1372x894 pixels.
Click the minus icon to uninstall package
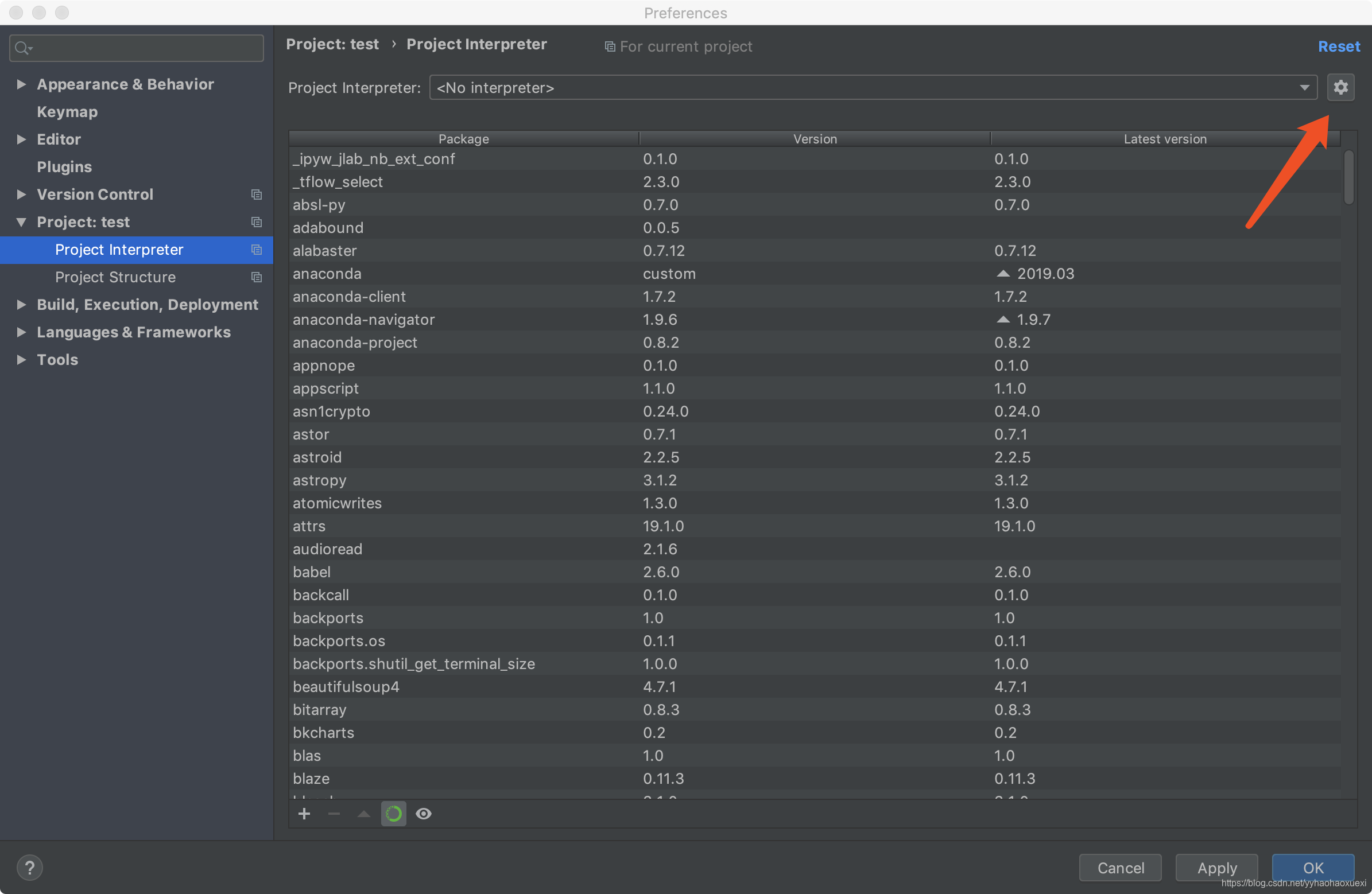(334, 813)
